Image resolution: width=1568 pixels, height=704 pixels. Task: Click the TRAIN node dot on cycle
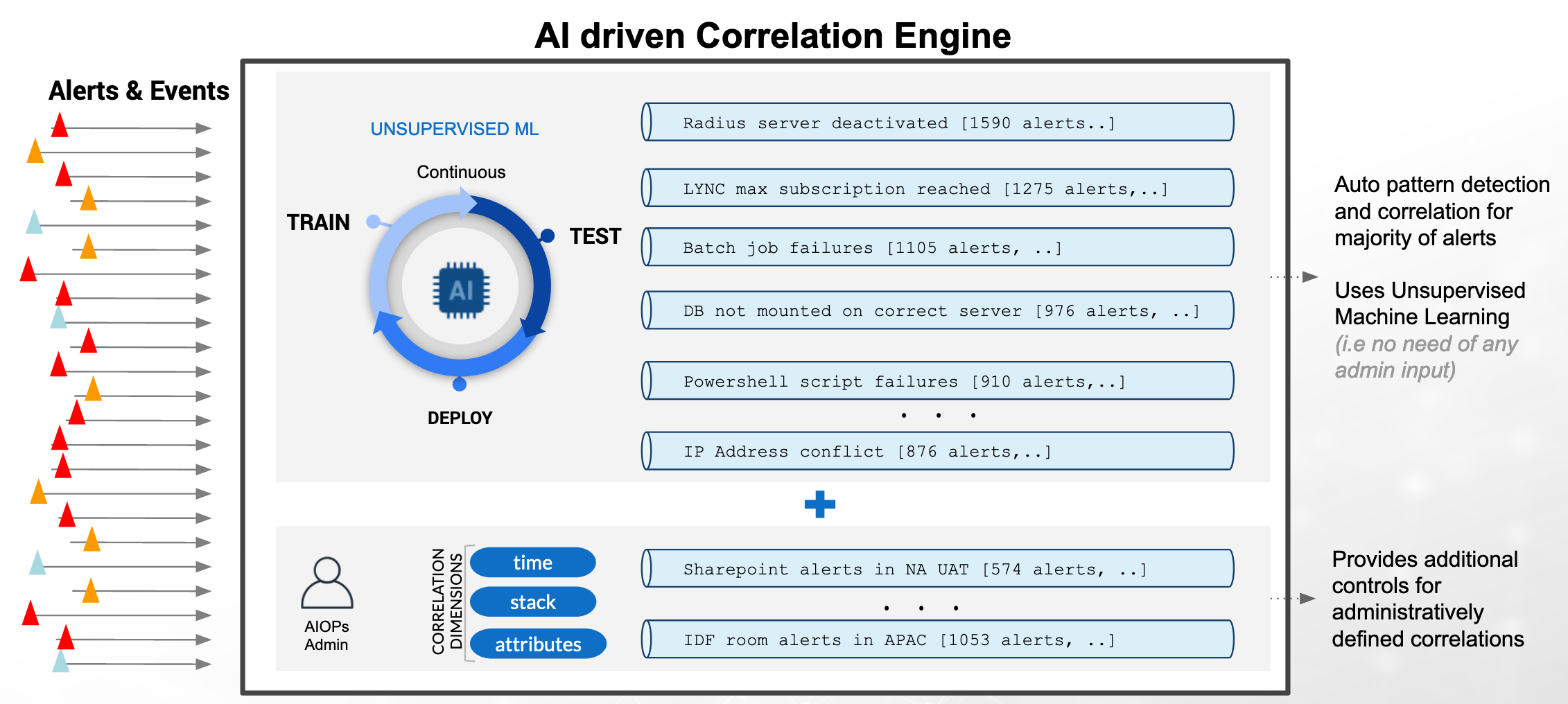(374, 222)
